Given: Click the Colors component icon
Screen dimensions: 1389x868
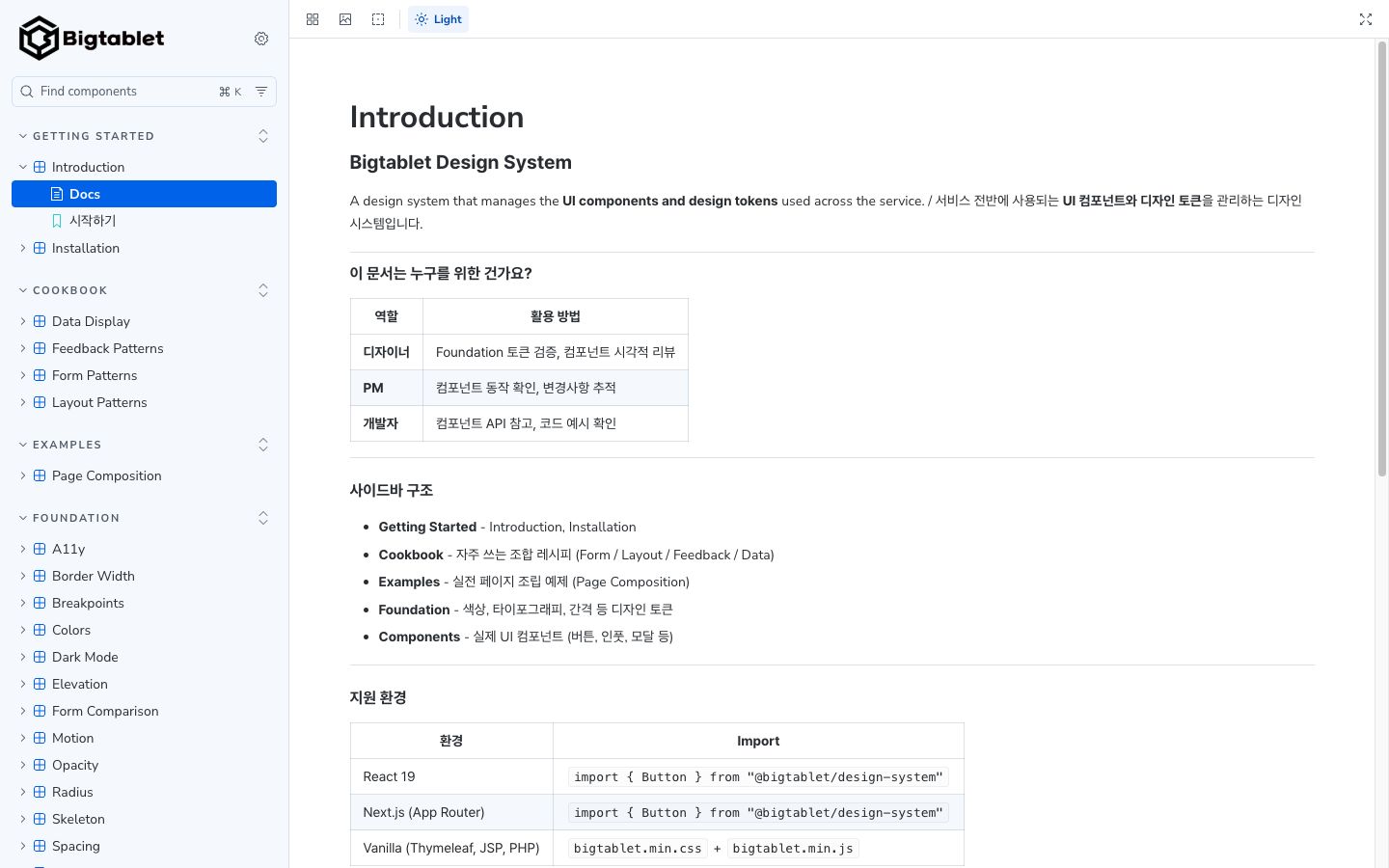Looking at the screenshot, I should point(40,630).
